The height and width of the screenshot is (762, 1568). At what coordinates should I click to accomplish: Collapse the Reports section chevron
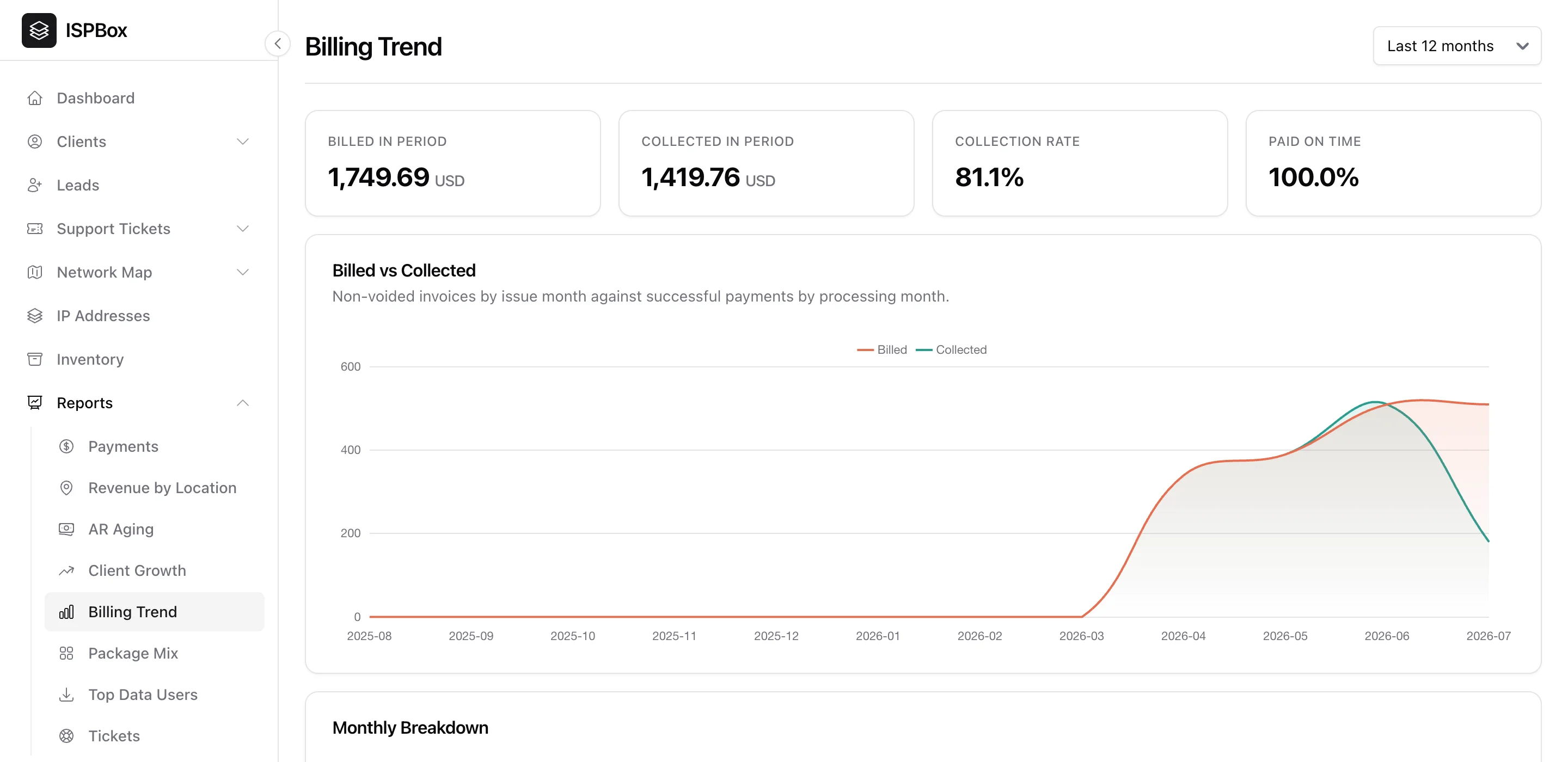pyautogui.click(x=243, y=403)
